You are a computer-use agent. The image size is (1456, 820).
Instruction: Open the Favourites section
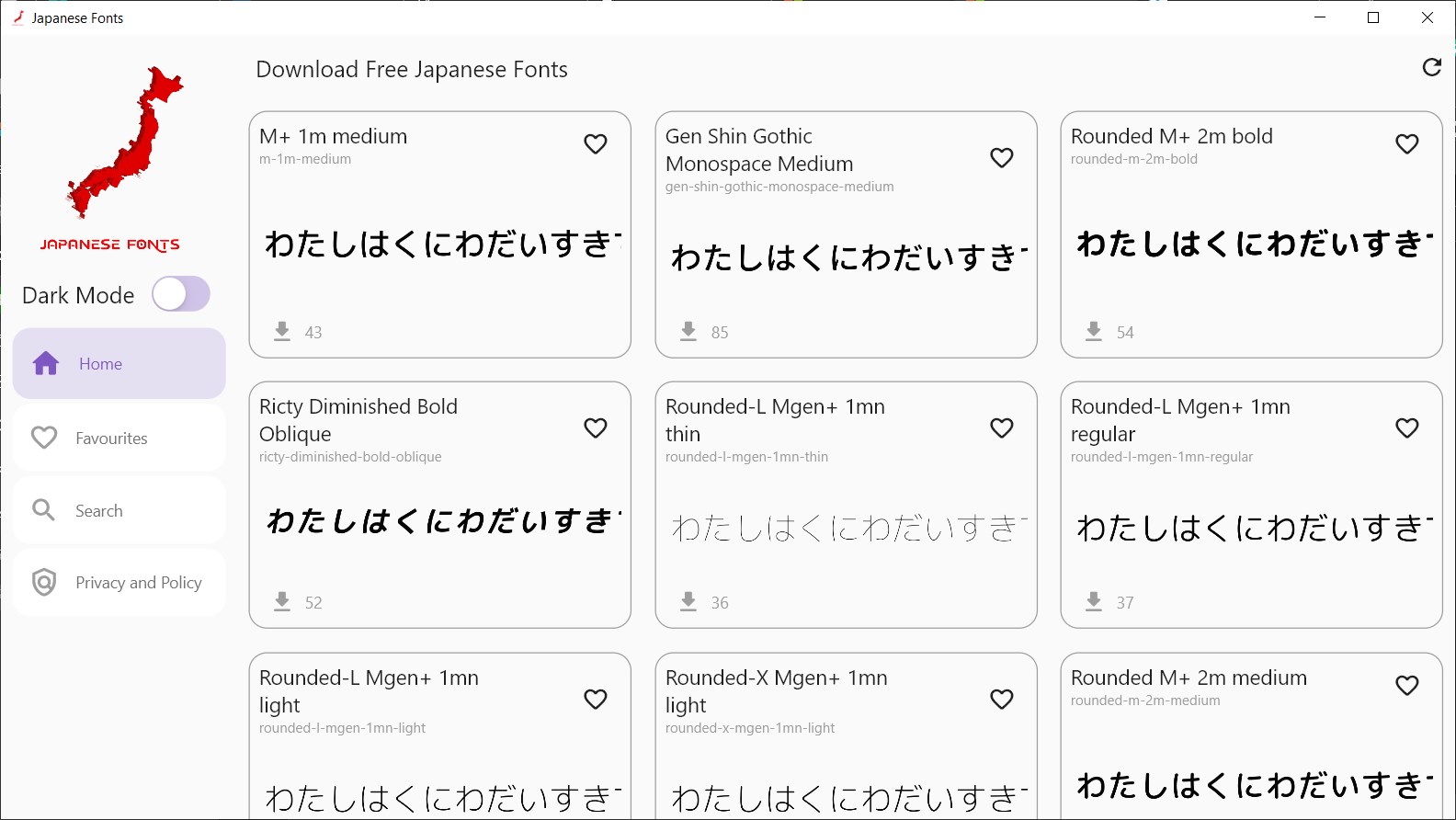111,438
